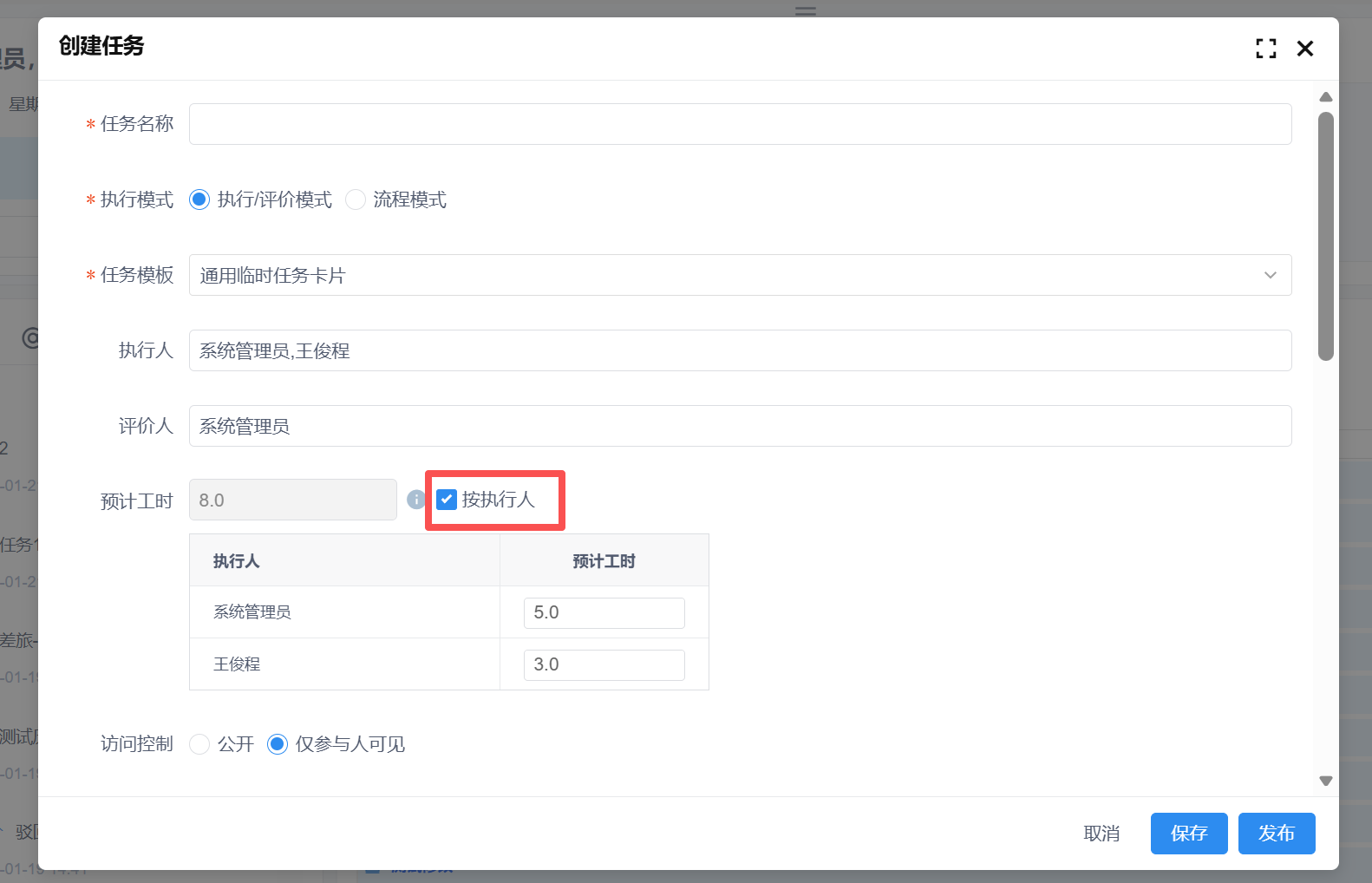Select 执行/评价模式 radio button
Viewport: 1372px width, 883px height.
[x=199, y=199]
